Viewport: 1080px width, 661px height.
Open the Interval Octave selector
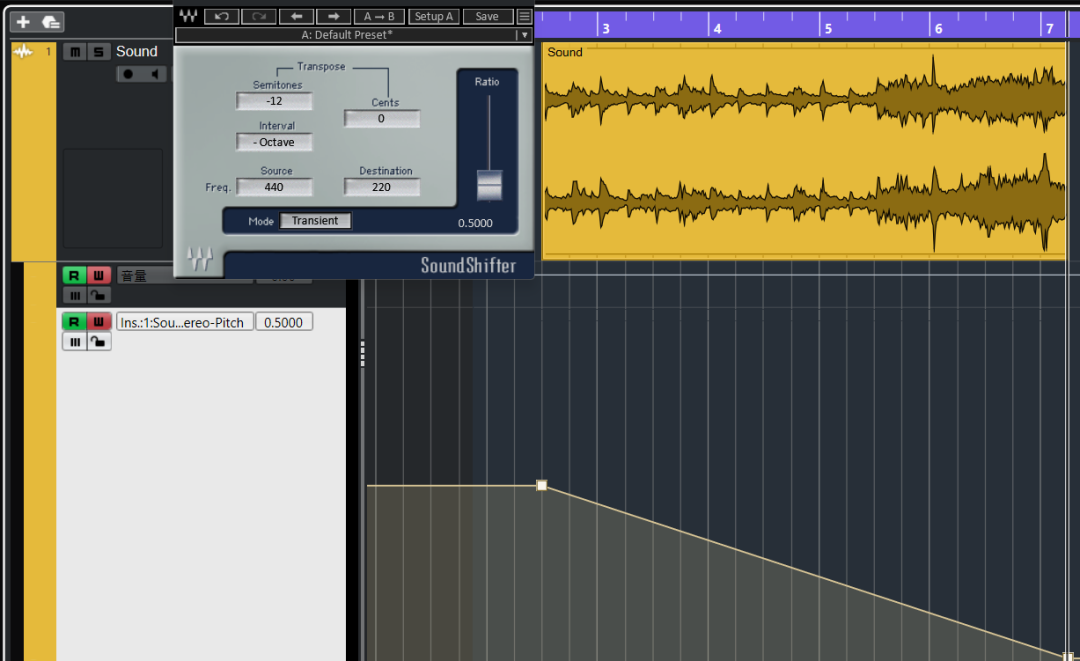click(x=274, y=142)
